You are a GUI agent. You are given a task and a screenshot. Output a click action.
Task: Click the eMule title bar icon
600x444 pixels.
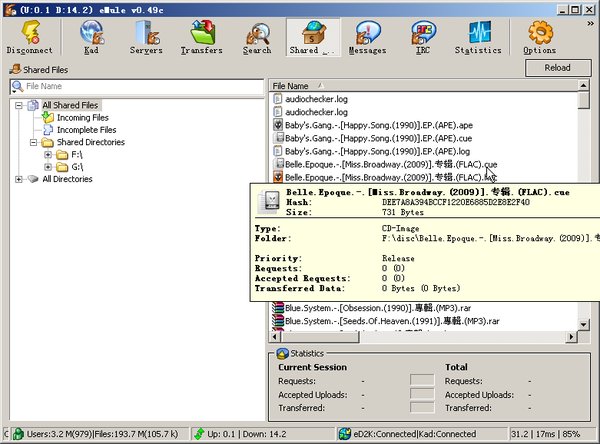10,10
